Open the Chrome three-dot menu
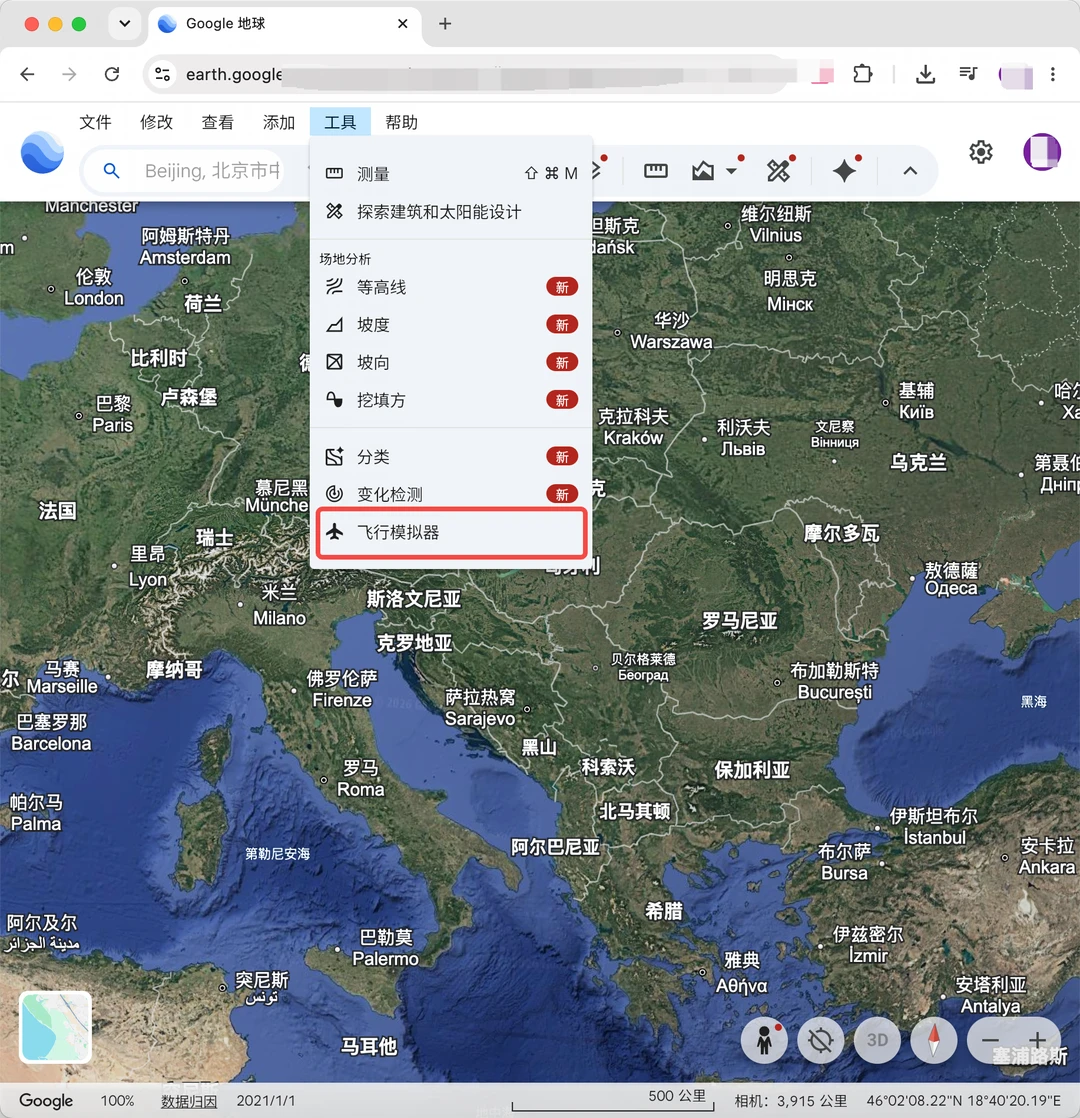The height and width of the screenshot is (1118, 1080). 1053,73
